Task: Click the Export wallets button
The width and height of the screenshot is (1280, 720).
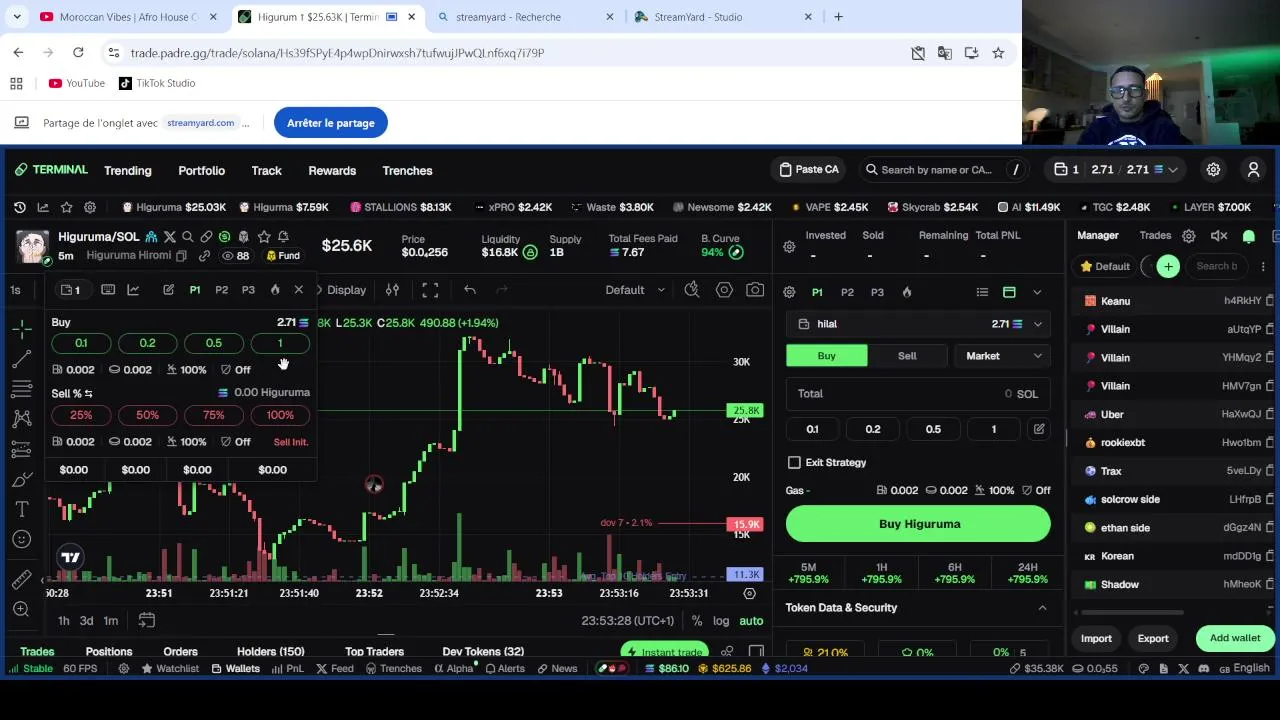Action: pyautogui.click(x=1153, y=638)
